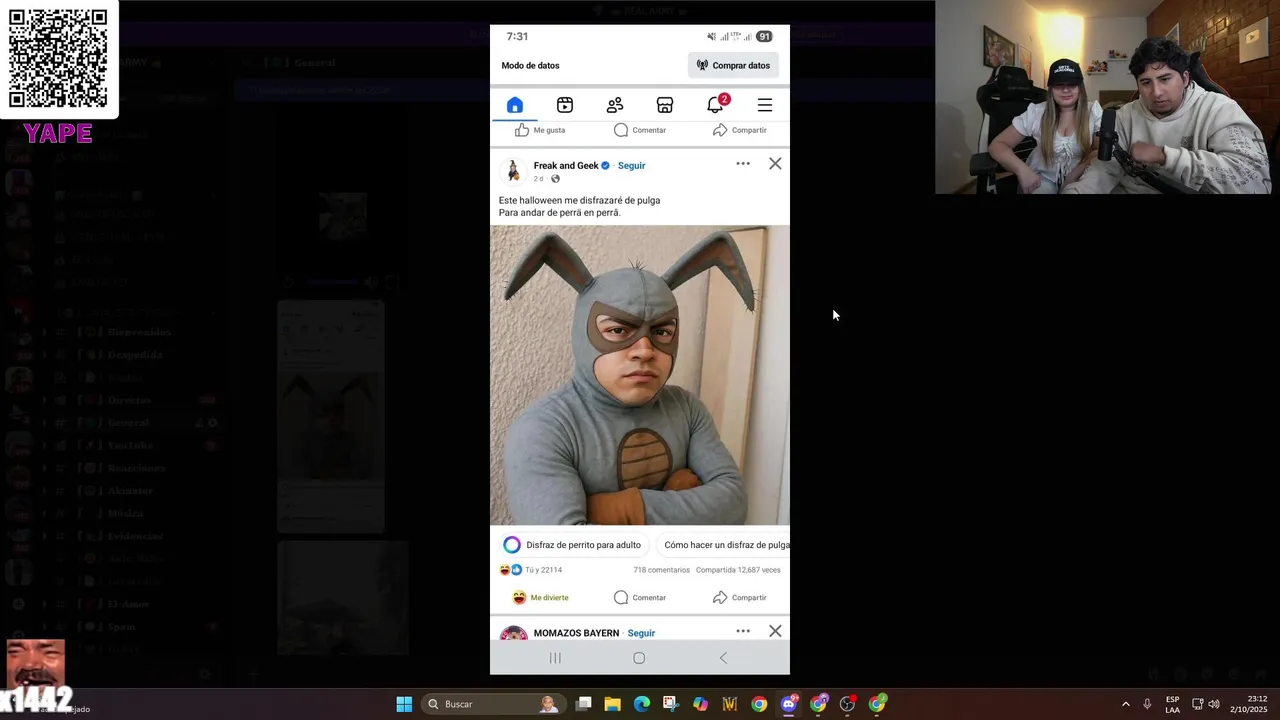Follow MOMAZOS BAYERN via Seguir
Image resolution: width=1280 pixels, height=720 pixels.
point(641,633)
